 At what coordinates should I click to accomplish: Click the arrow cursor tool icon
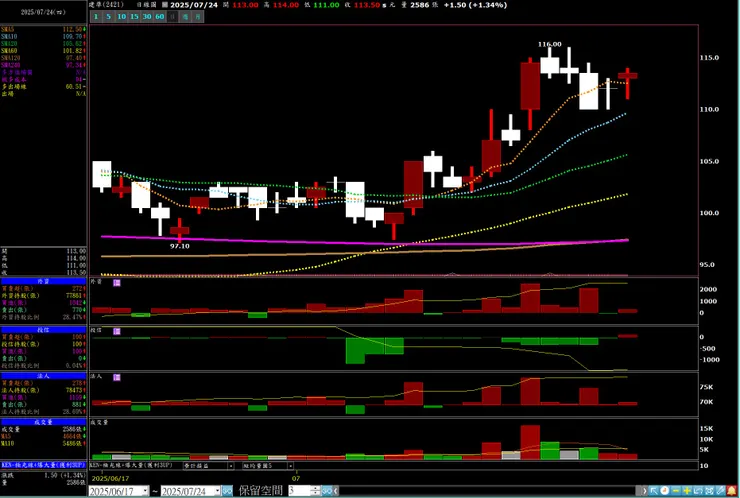click(654, 491)
